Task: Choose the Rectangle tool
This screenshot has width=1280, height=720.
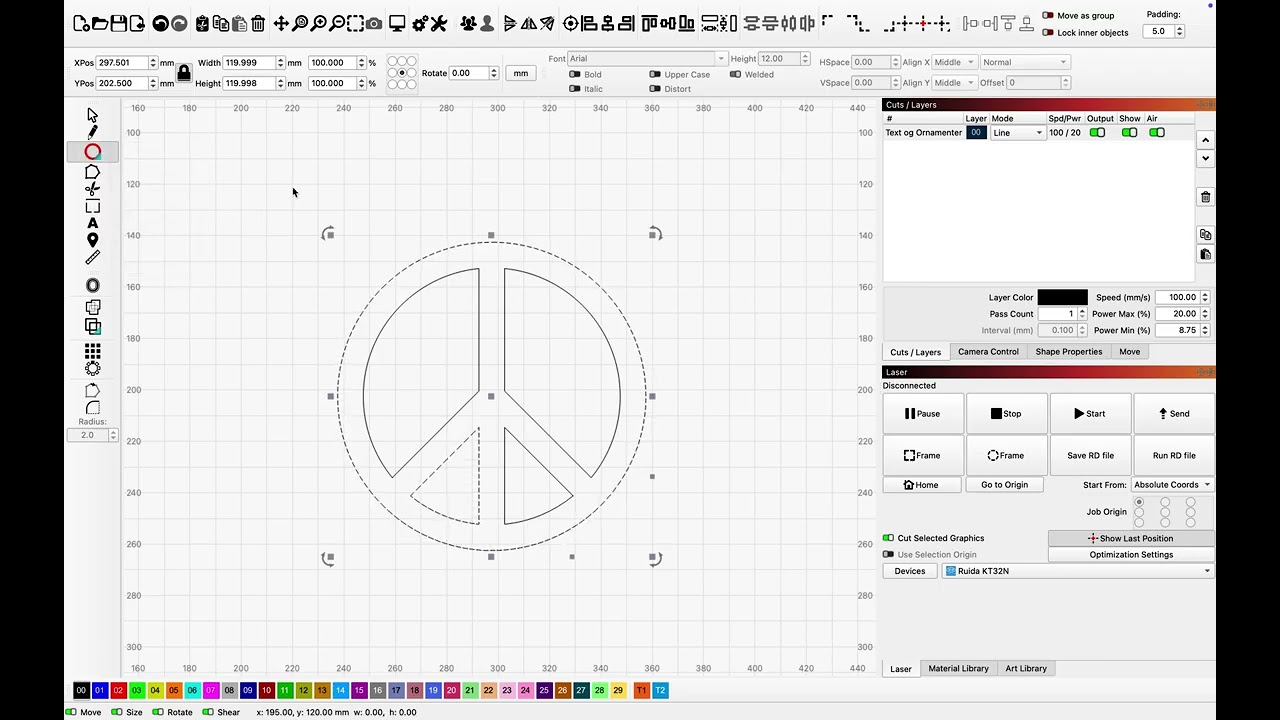Action: (x=92, y=207)
